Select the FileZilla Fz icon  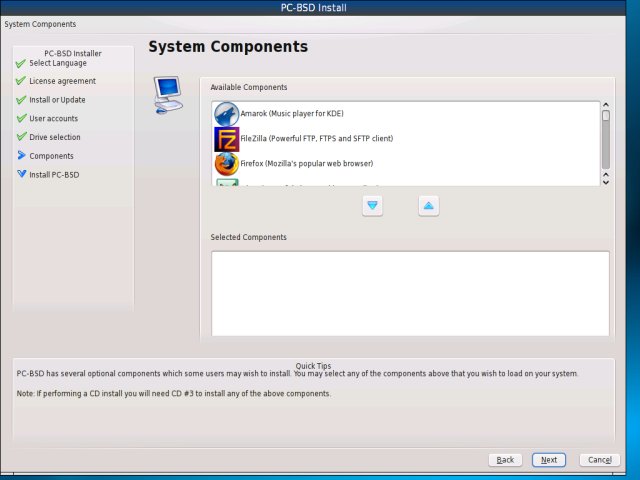point(227,139)
